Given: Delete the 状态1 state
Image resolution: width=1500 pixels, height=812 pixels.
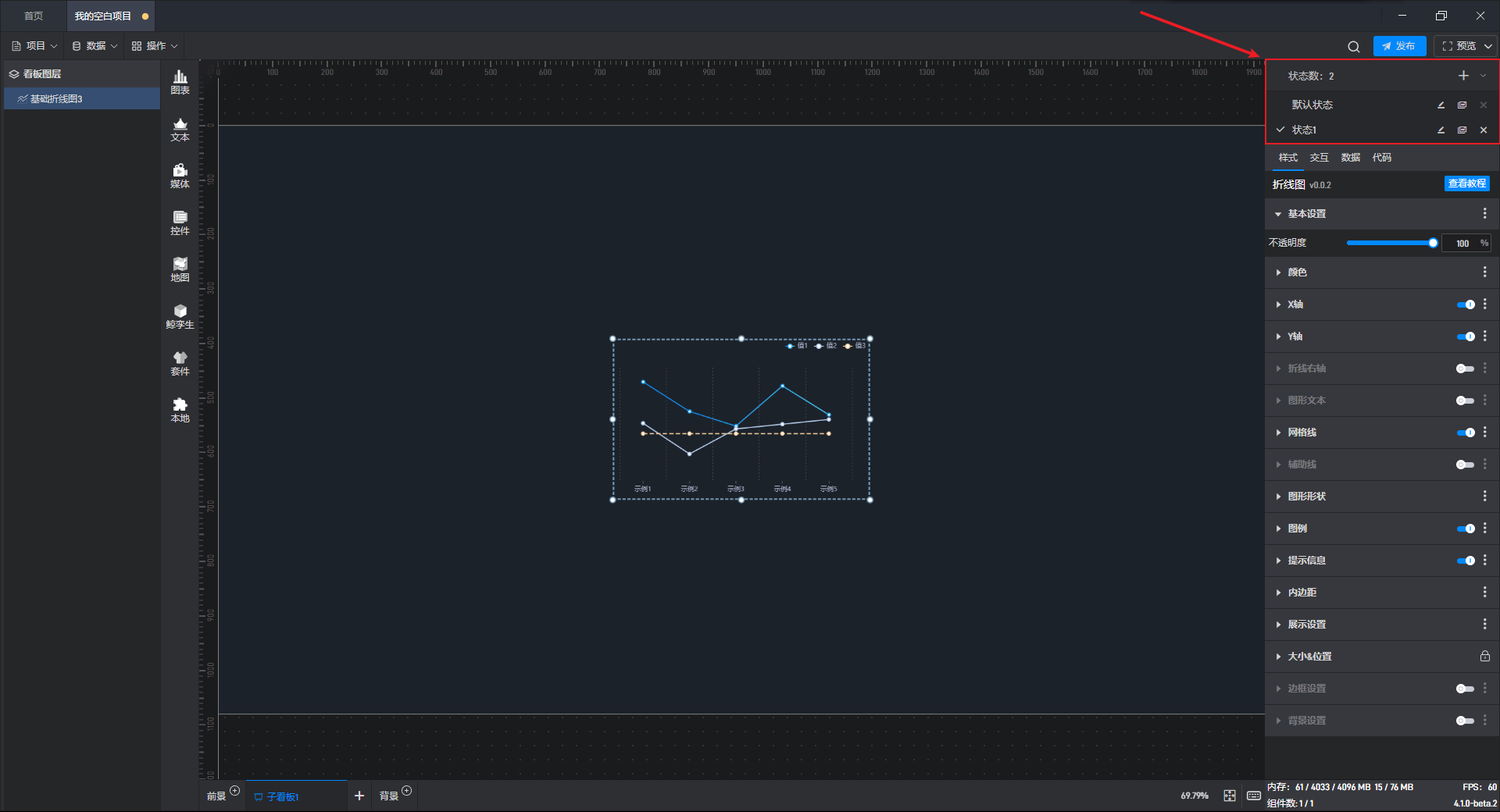Looking at the screenshot, I should point(1484,130).
